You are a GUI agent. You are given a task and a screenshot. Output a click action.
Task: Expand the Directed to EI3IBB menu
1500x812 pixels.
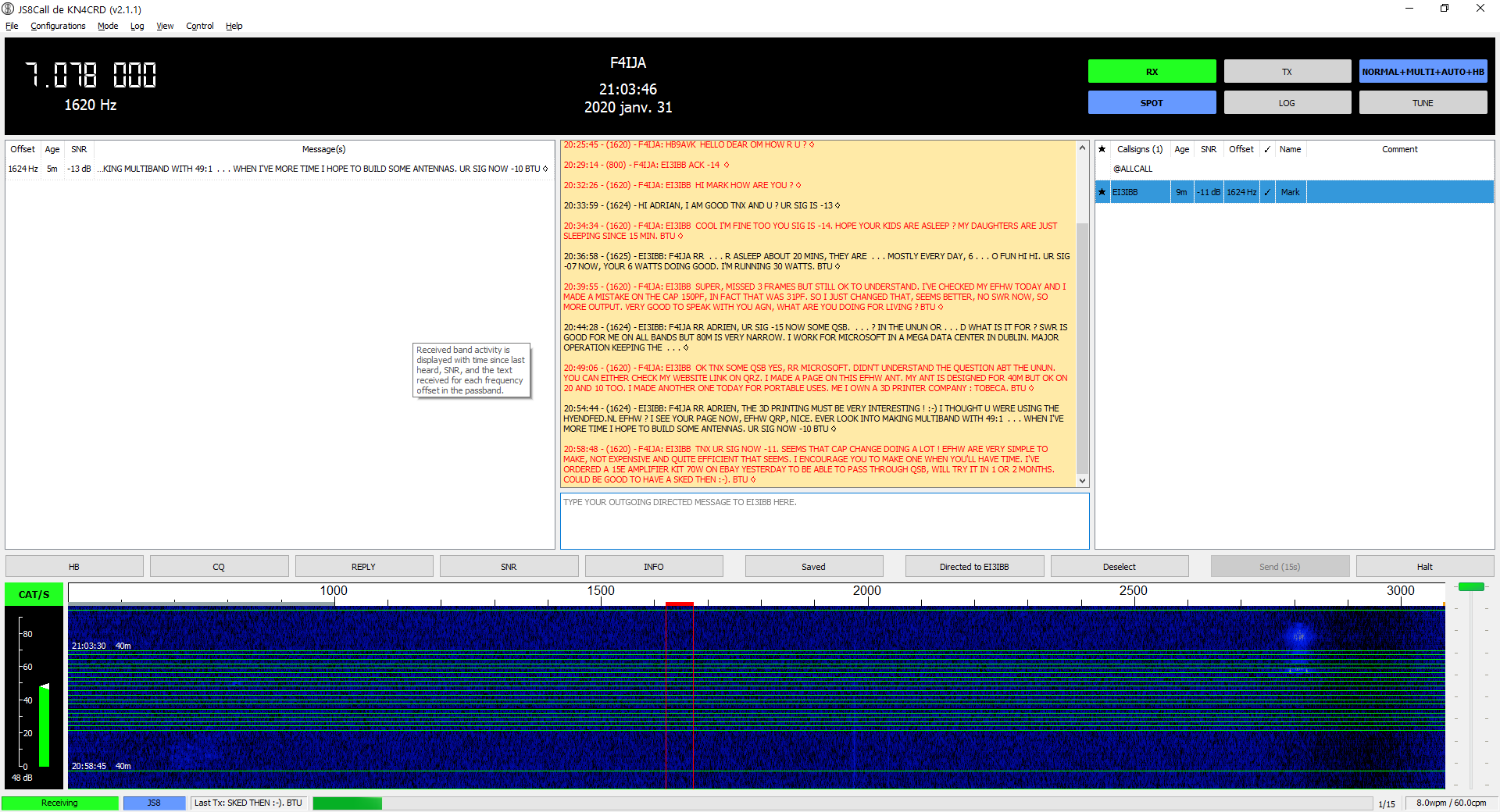973,567
